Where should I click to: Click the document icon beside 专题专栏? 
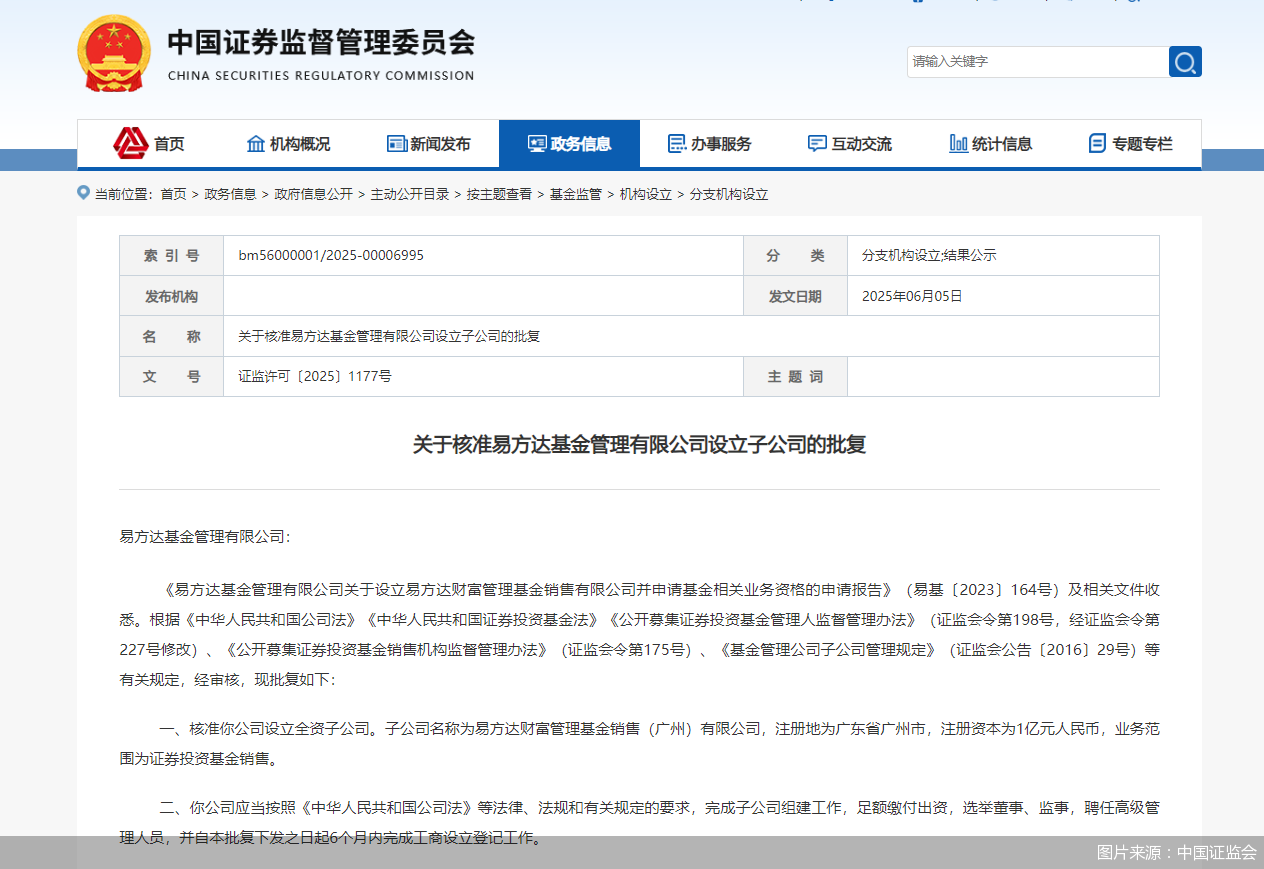(x=1097, y=144)
